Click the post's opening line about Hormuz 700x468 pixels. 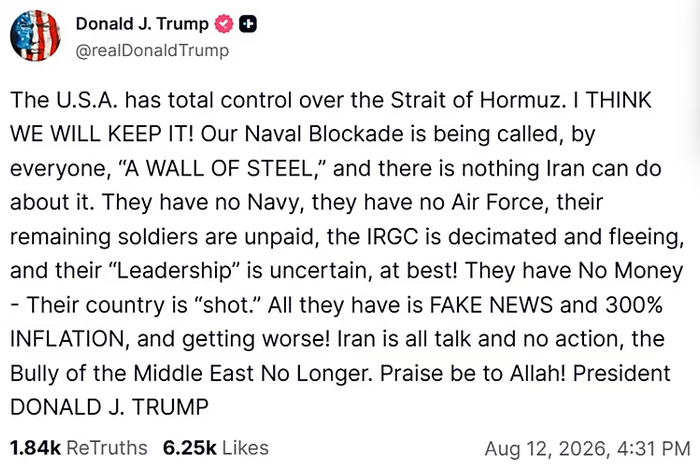(288, 100)
